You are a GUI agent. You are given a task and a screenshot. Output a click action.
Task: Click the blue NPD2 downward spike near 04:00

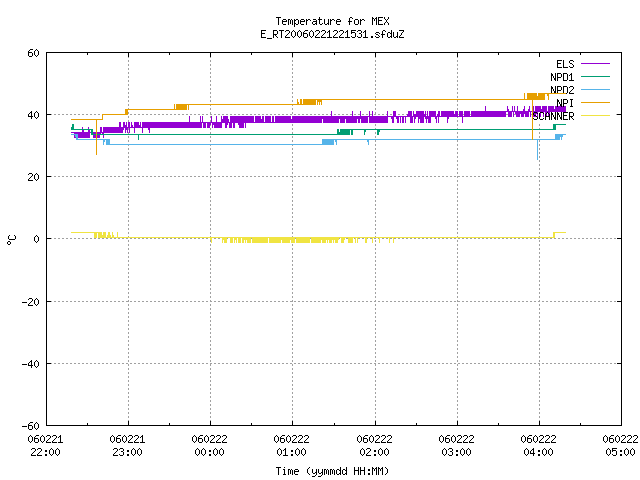pyautogui.click(x=537, y=150)
